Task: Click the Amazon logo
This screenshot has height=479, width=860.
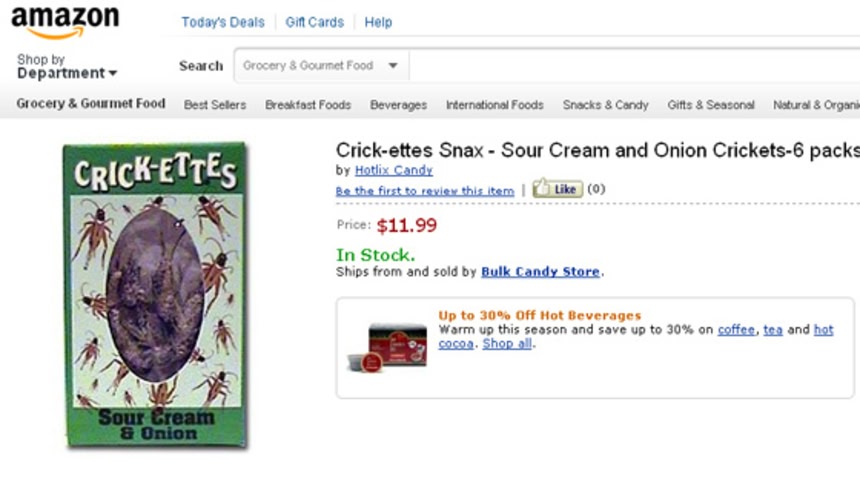Action: 65,22
